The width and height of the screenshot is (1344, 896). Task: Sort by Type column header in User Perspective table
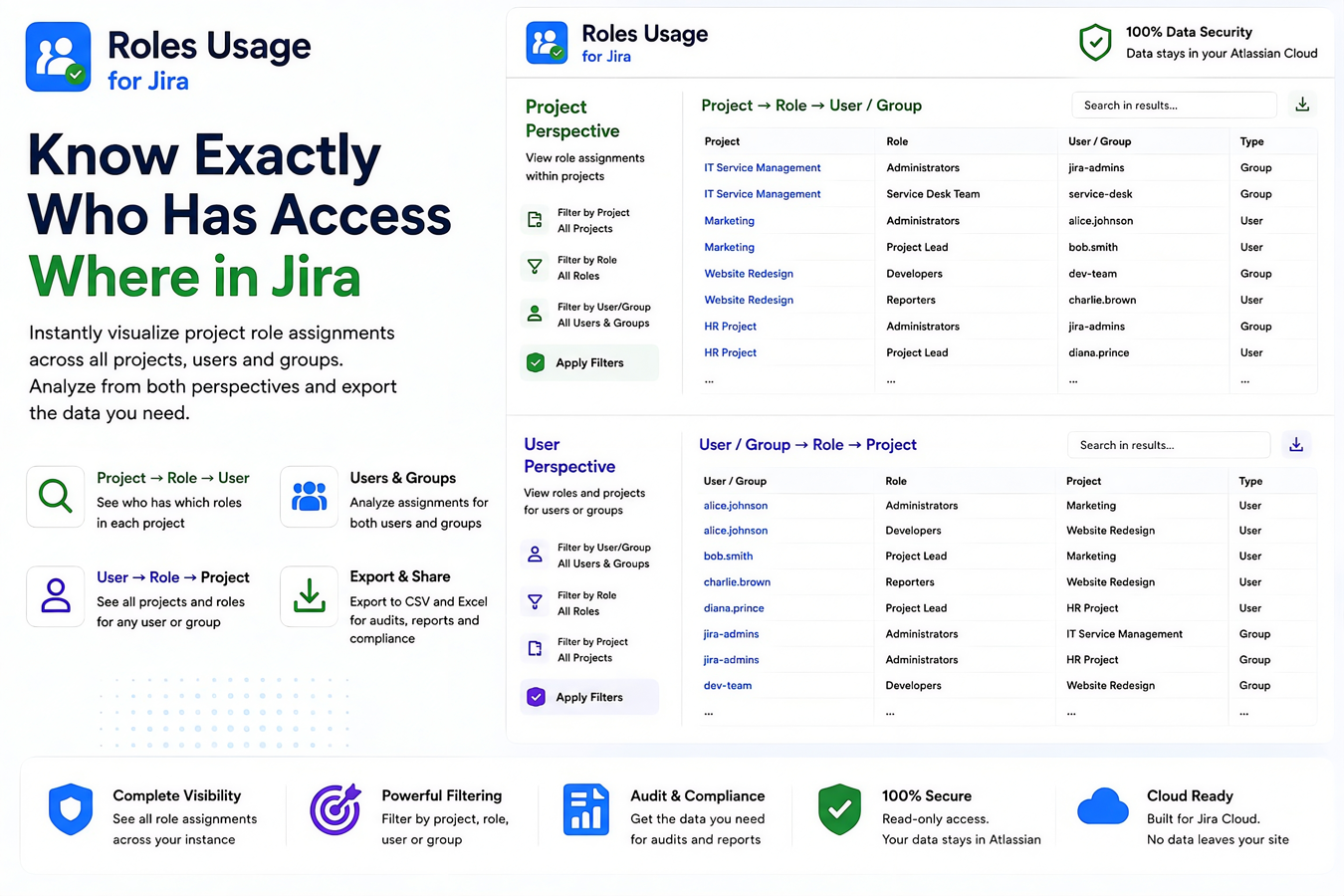(x=1250, y=481)
